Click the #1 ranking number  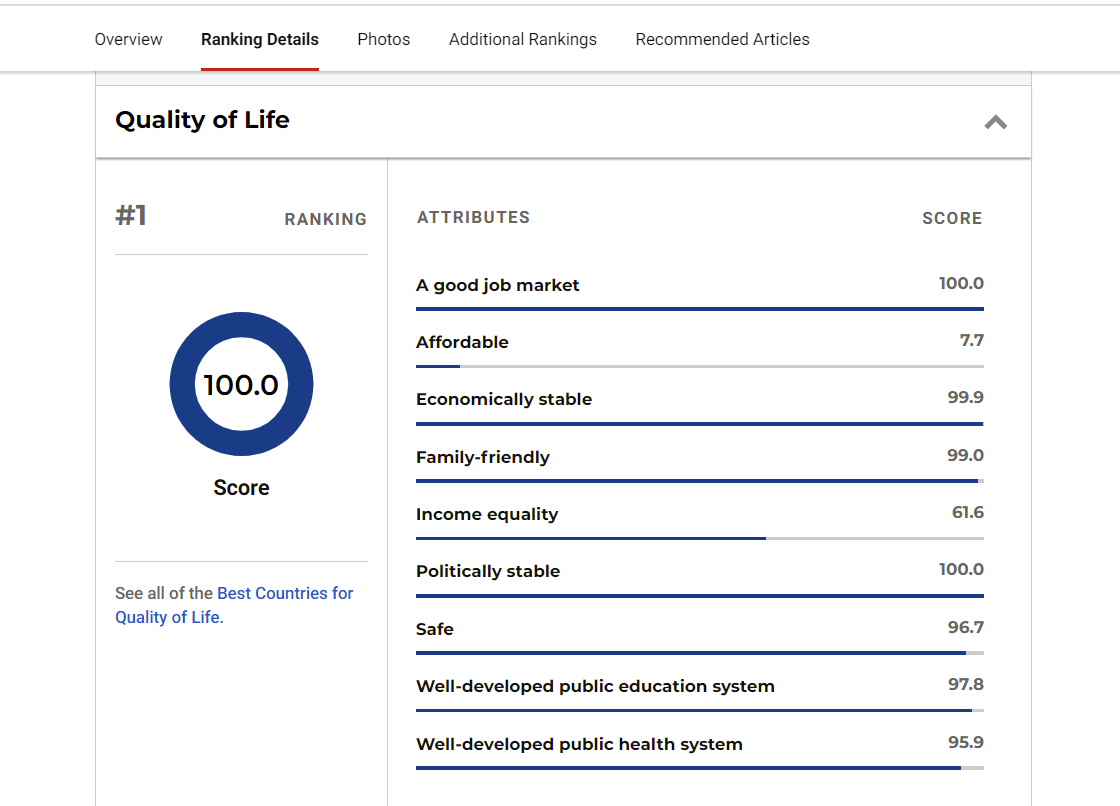pos(131,215)
